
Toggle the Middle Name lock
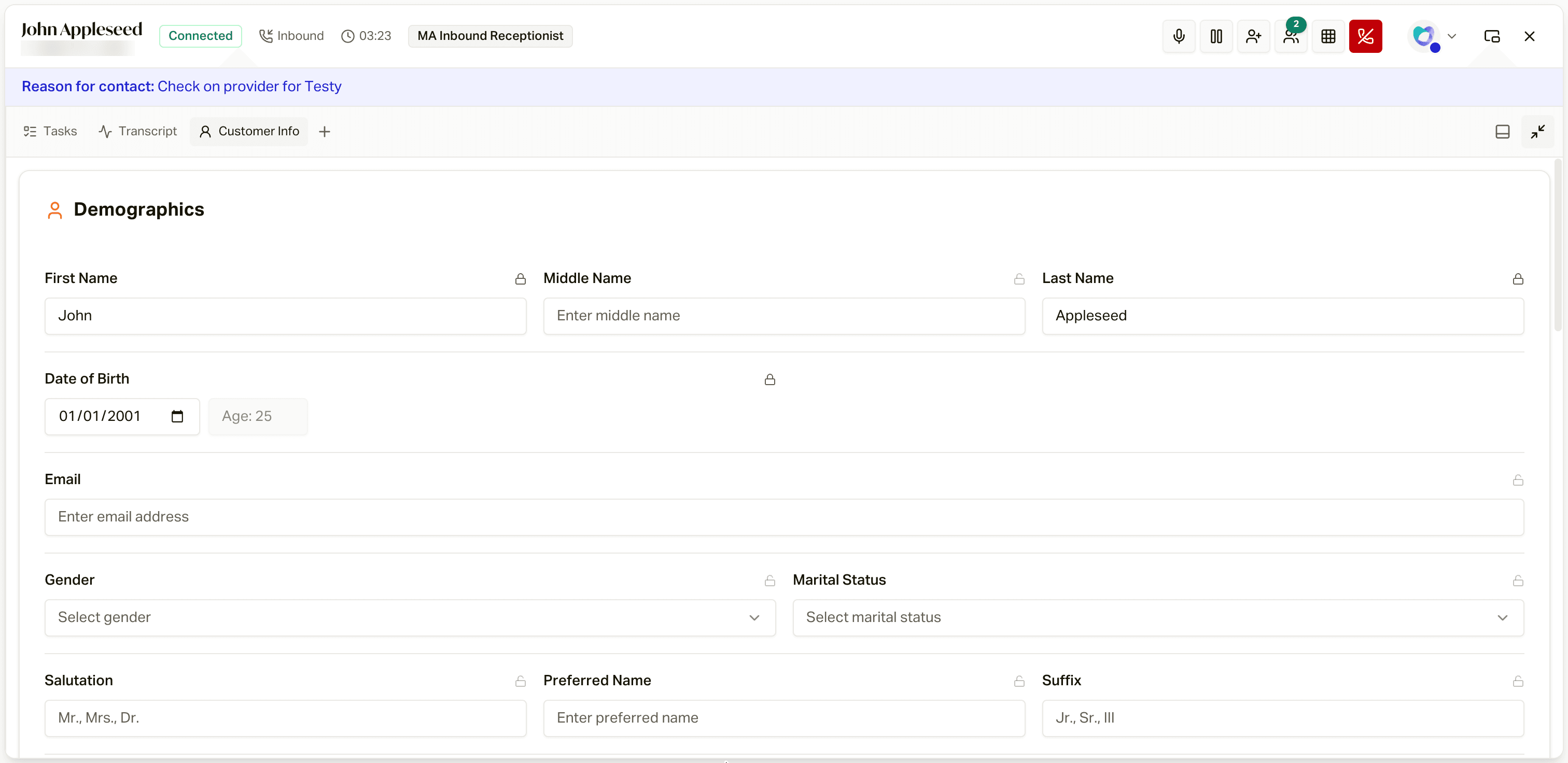coord(1019,279)
